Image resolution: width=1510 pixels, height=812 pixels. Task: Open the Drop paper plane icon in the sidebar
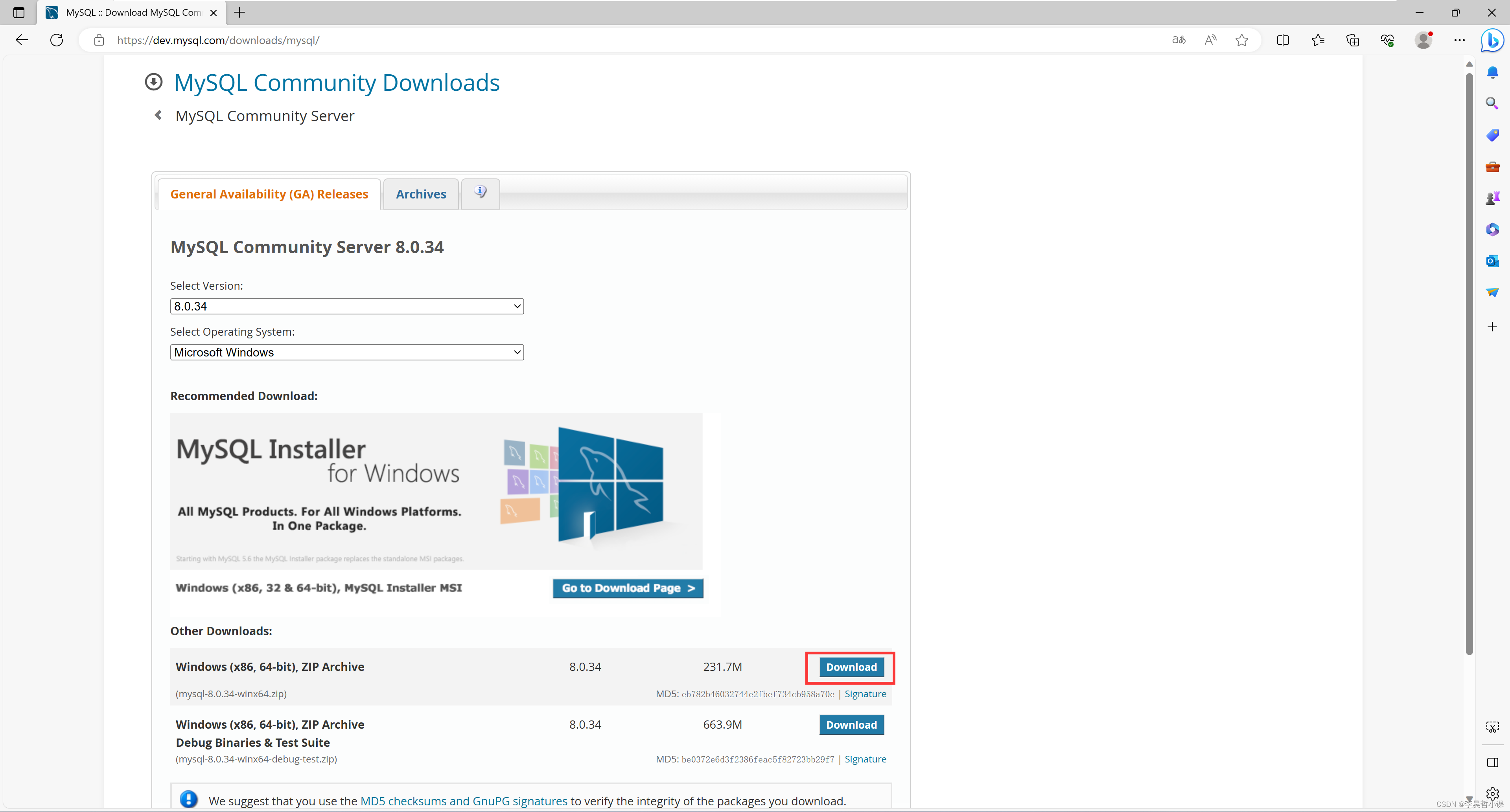1492,292
